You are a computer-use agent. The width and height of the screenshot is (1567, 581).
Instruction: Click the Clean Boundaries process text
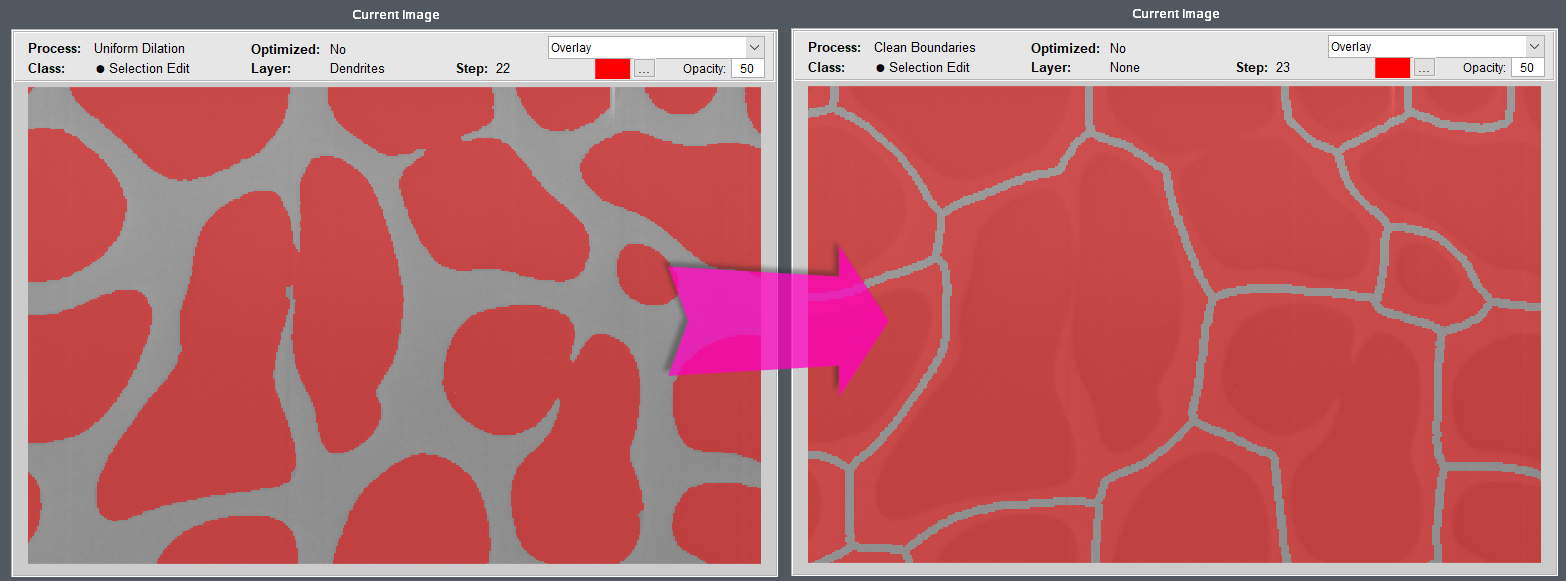click(925, 47)
